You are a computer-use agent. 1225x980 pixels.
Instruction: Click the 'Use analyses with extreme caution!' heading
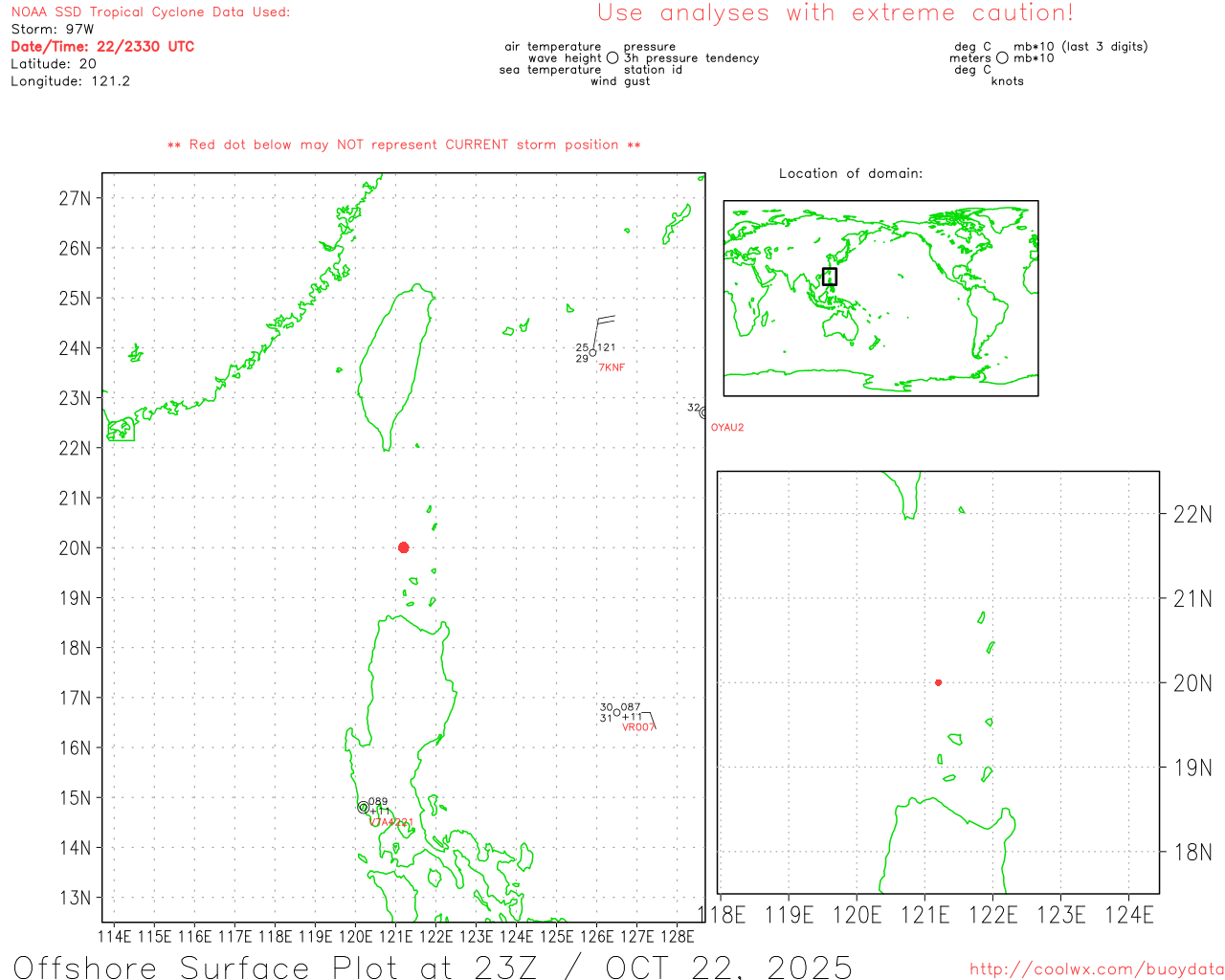(x=835, y=13)
